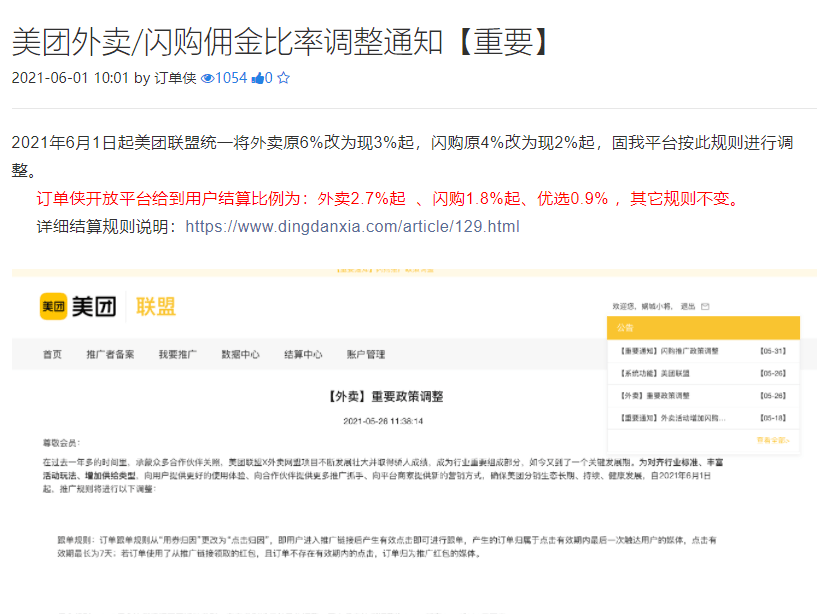Click timestamp 2021-05-26 11:38:14
This screenshot has width=826, height=614.
coord(383,421)
